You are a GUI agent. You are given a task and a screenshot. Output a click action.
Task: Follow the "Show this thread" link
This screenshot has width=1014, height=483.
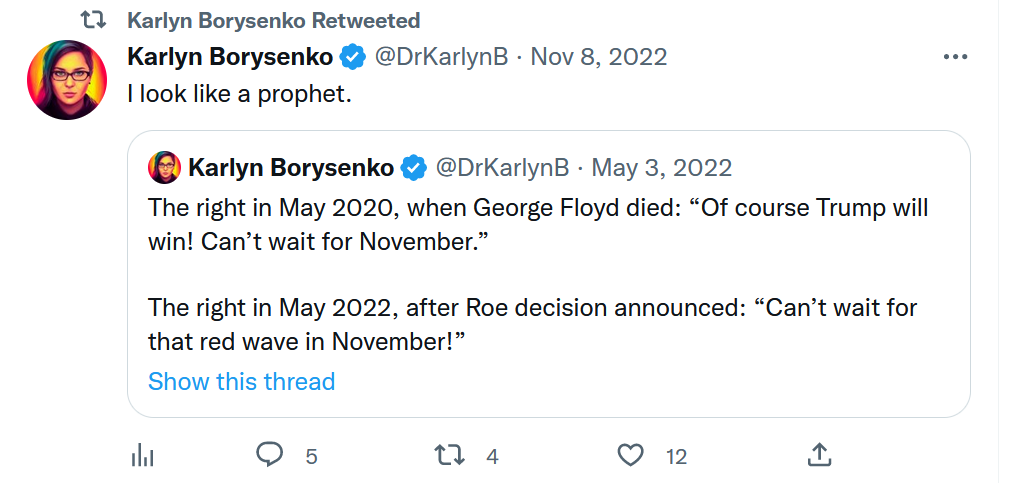241,381
